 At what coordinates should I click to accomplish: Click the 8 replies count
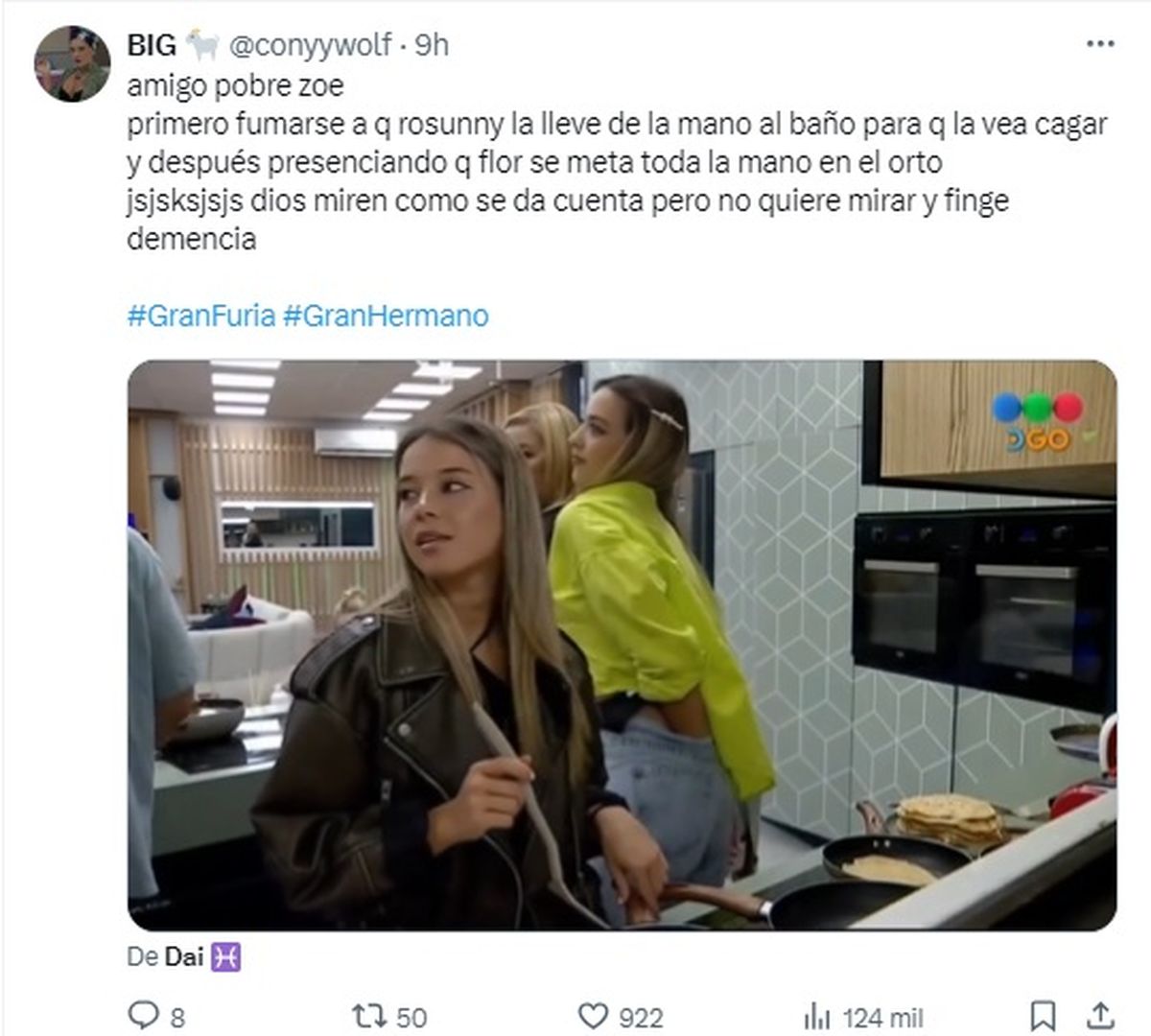click(177, 1017)
